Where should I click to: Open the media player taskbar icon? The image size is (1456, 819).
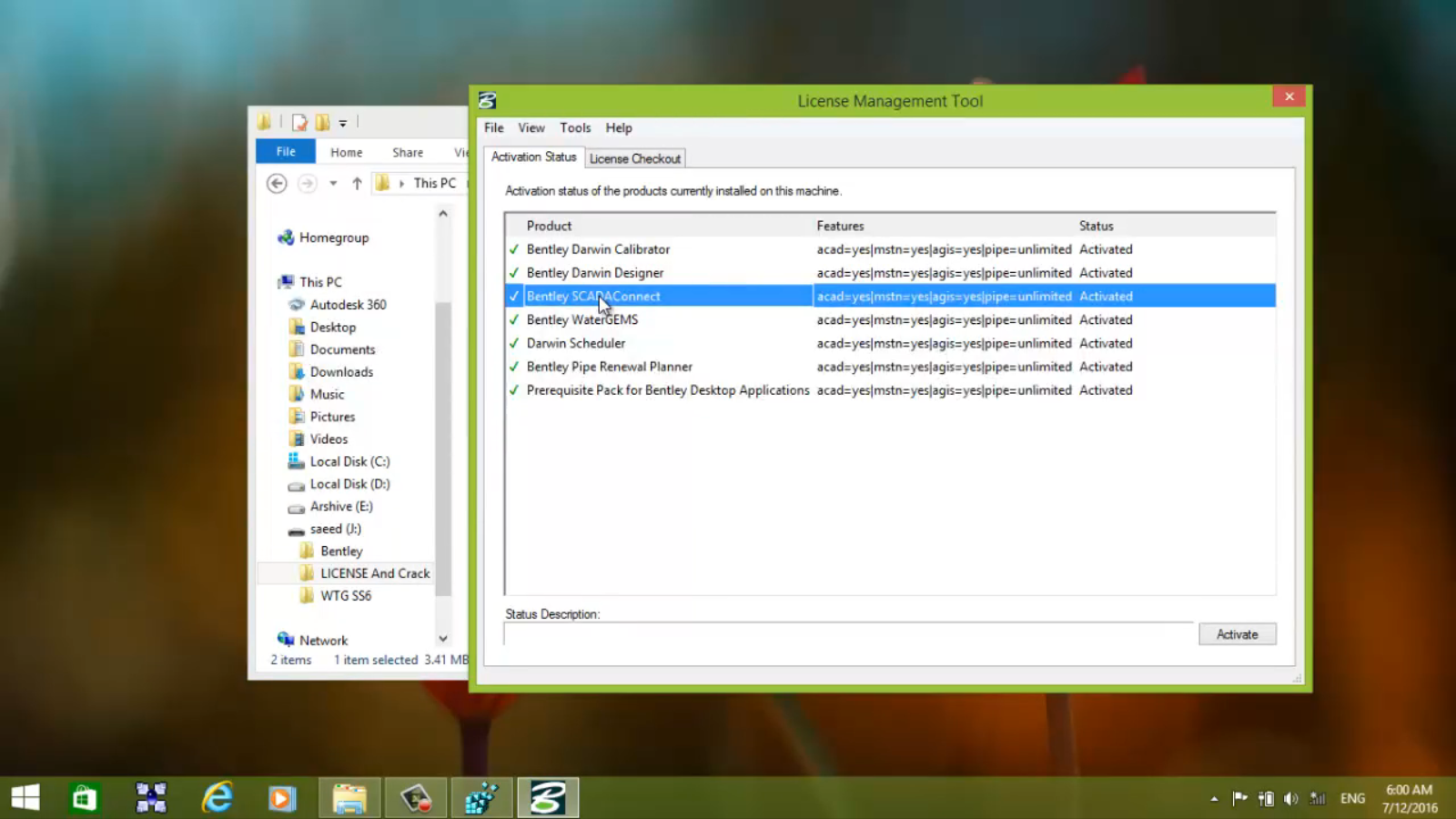click(x=282, y=798)
